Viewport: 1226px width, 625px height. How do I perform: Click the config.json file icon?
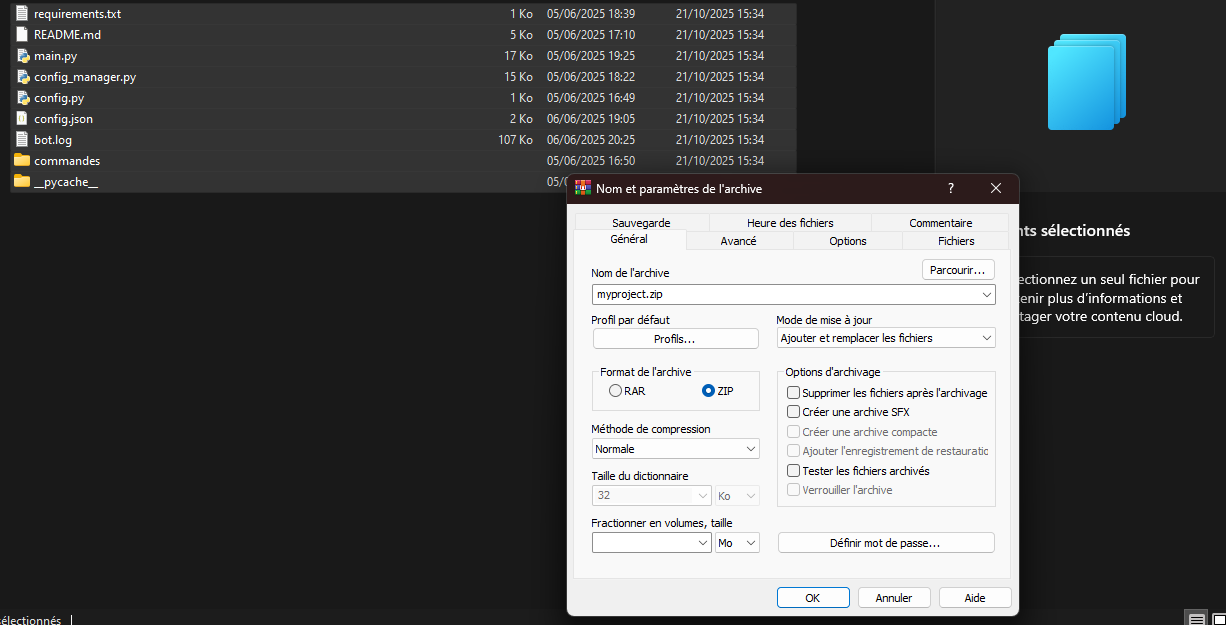[x=22, y=118]
